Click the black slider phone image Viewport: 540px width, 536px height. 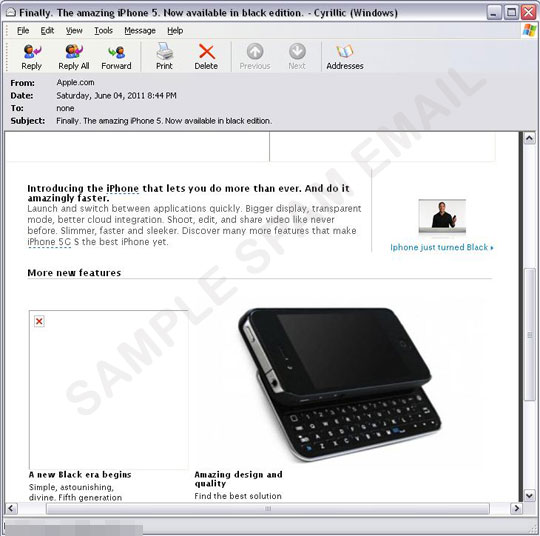point(339,384)
